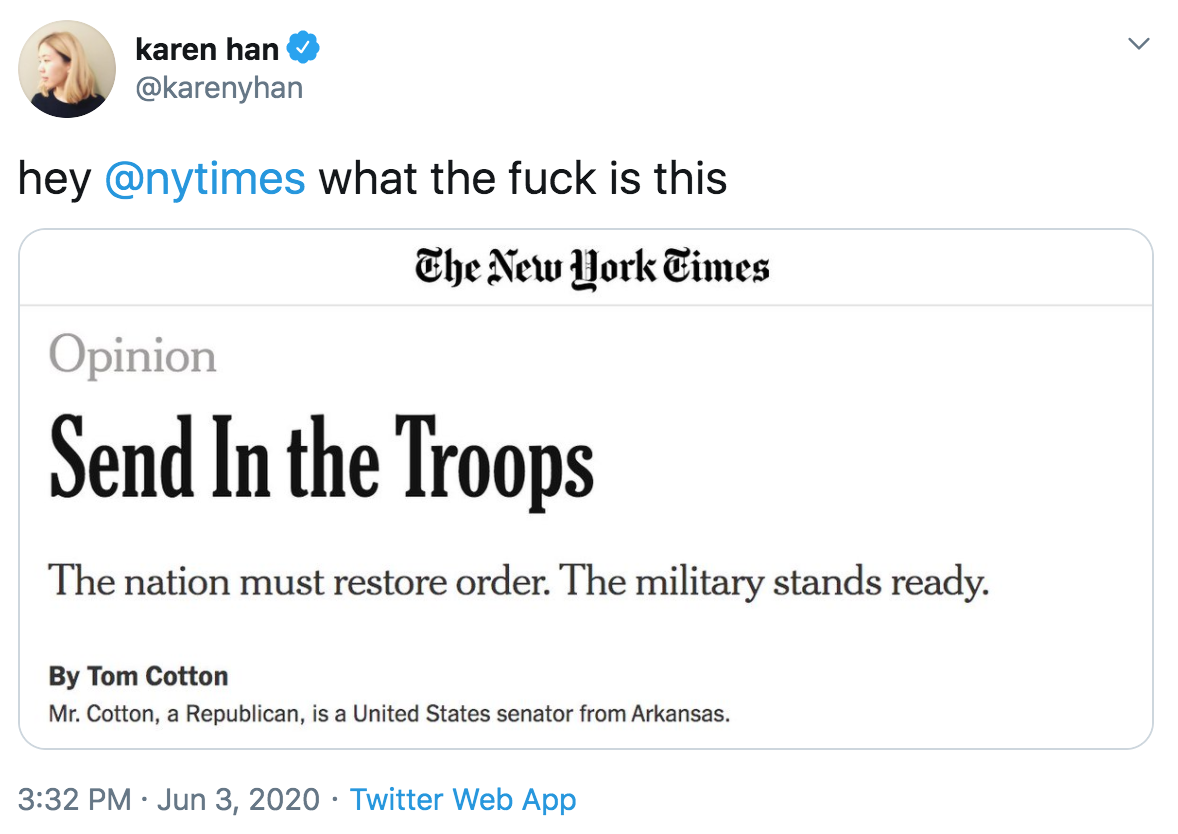The image size is (1178, 834).
Task: Open karen han display name profile link
Action: coord(207,48)
